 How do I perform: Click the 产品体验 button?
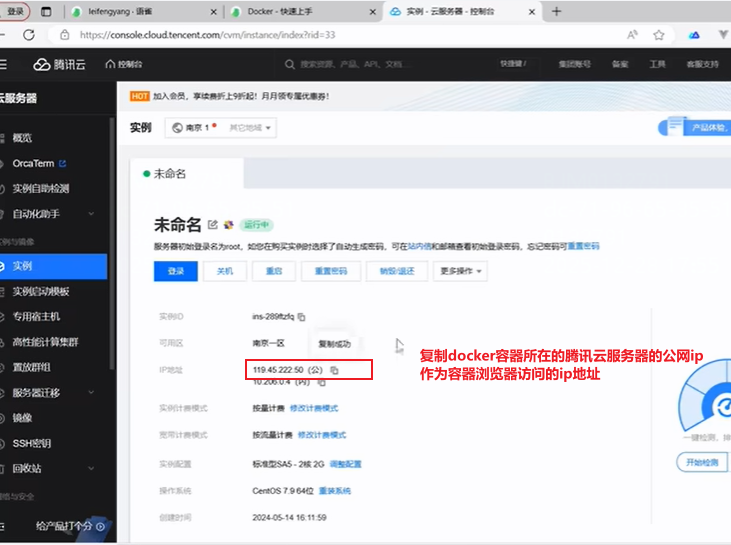pos(696,127)
